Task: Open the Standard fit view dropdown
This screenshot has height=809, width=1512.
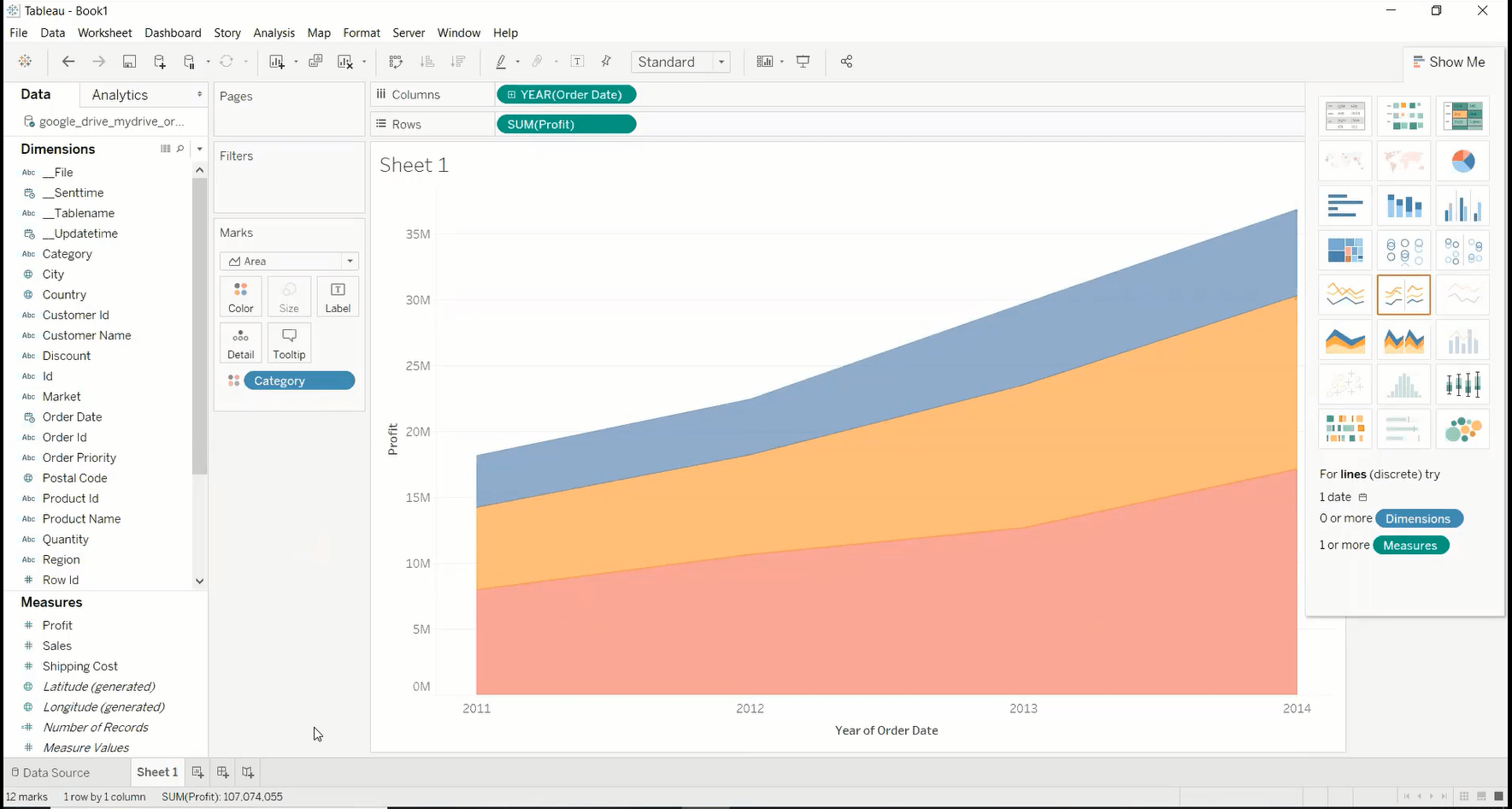Action: tap(721, 62)
